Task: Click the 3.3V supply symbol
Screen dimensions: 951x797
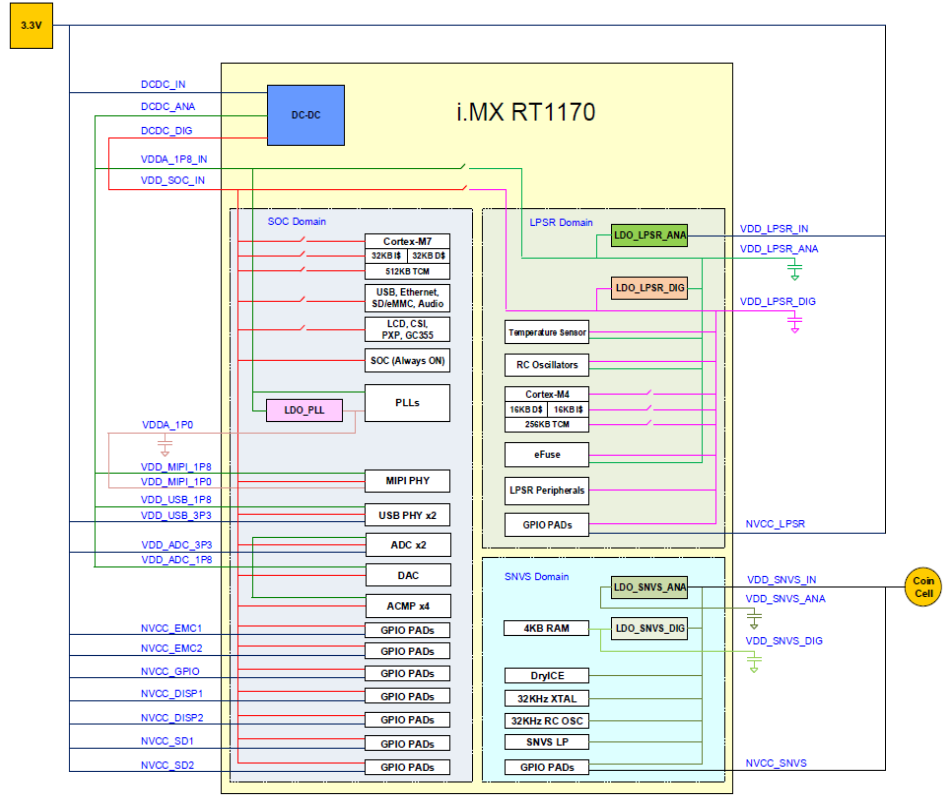Action: (30, 27)
